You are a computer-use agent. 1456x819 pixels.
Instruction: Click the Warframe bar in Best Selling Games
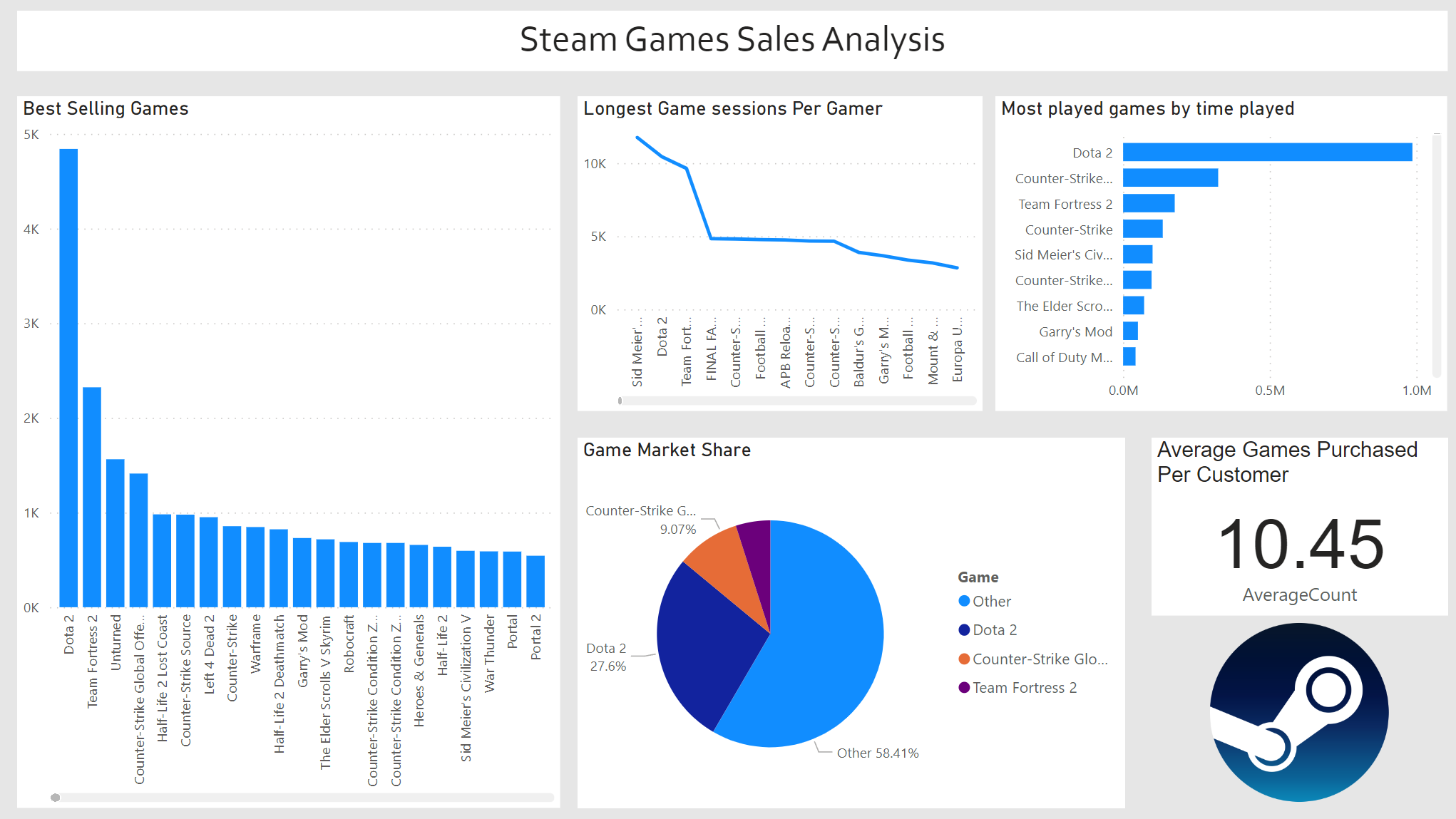[255, 567]
